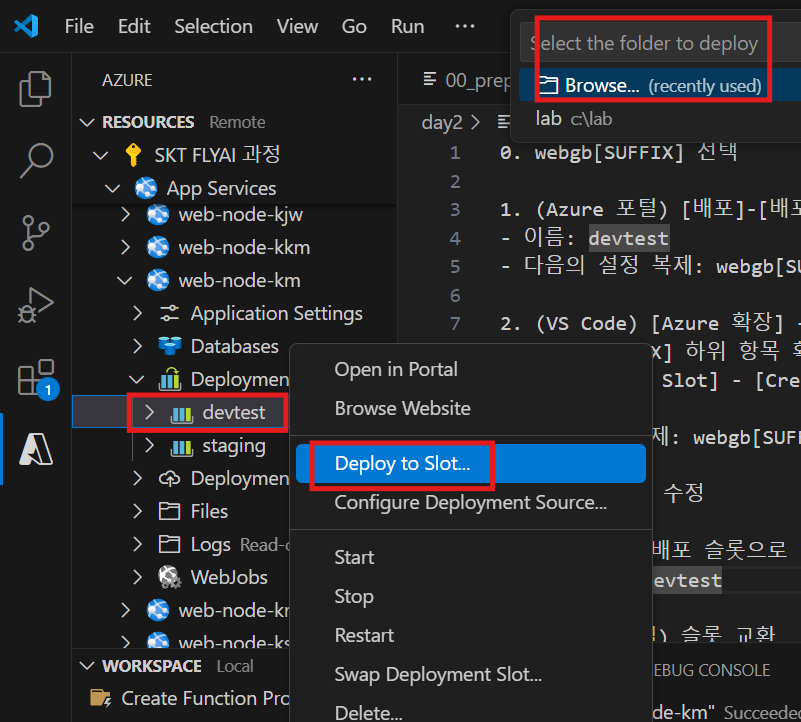The height and width of the screenshot is (722, 801).
Task: Click the devtest slot icon
Action: coord(181,413)
